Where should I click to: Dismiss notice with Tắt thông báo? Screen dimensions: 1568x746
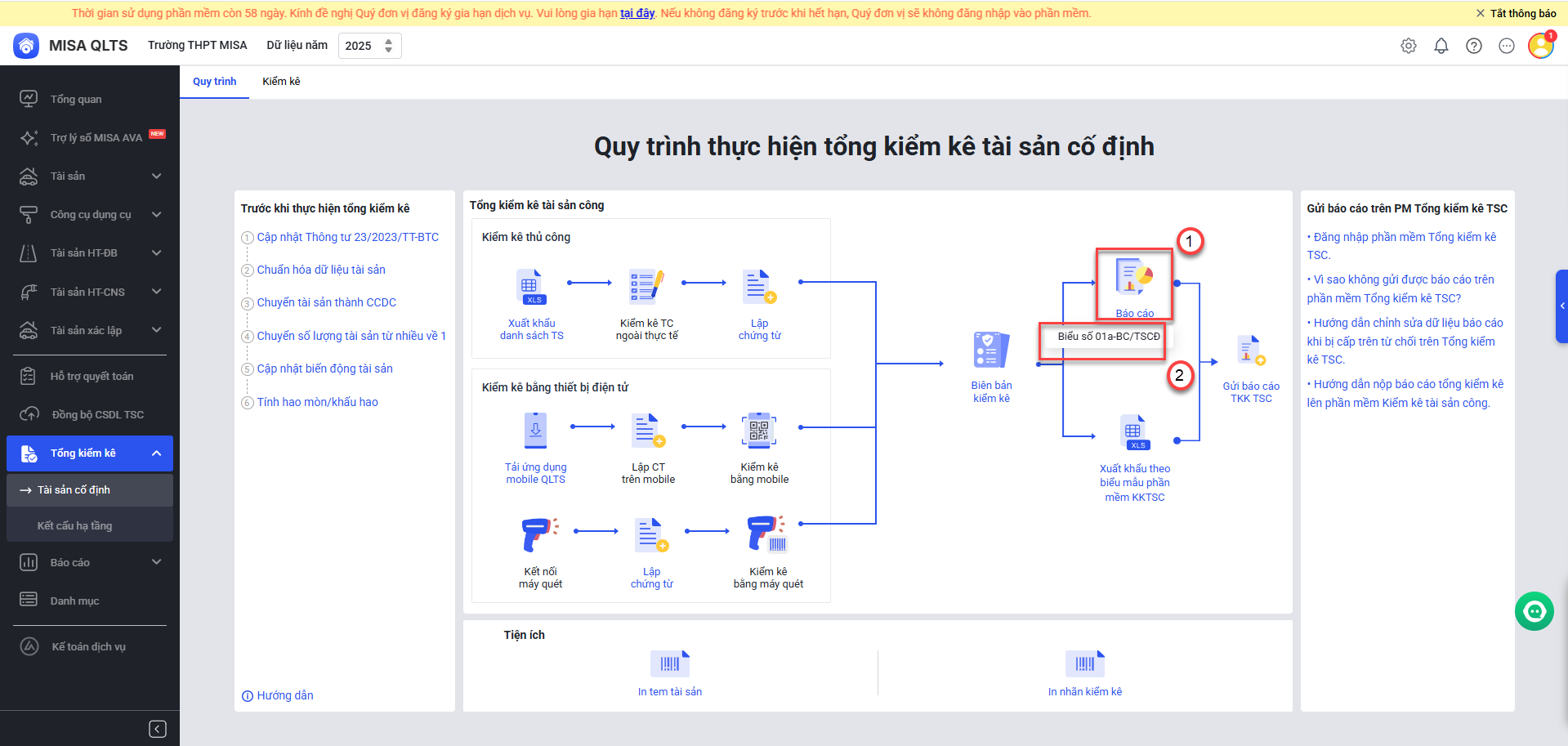point(1516,13)
